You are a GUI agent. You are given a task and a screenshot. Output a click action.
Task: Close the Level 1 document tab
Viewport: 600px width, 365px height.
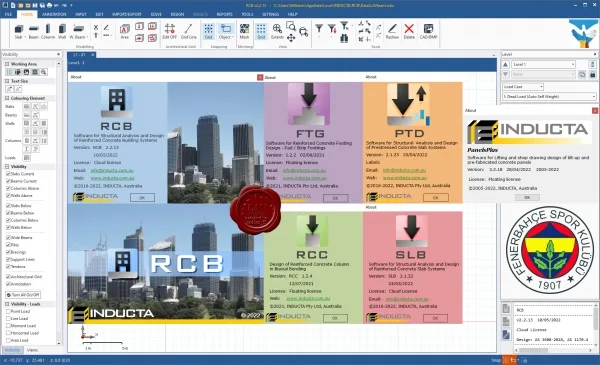[x=93, y=55]
